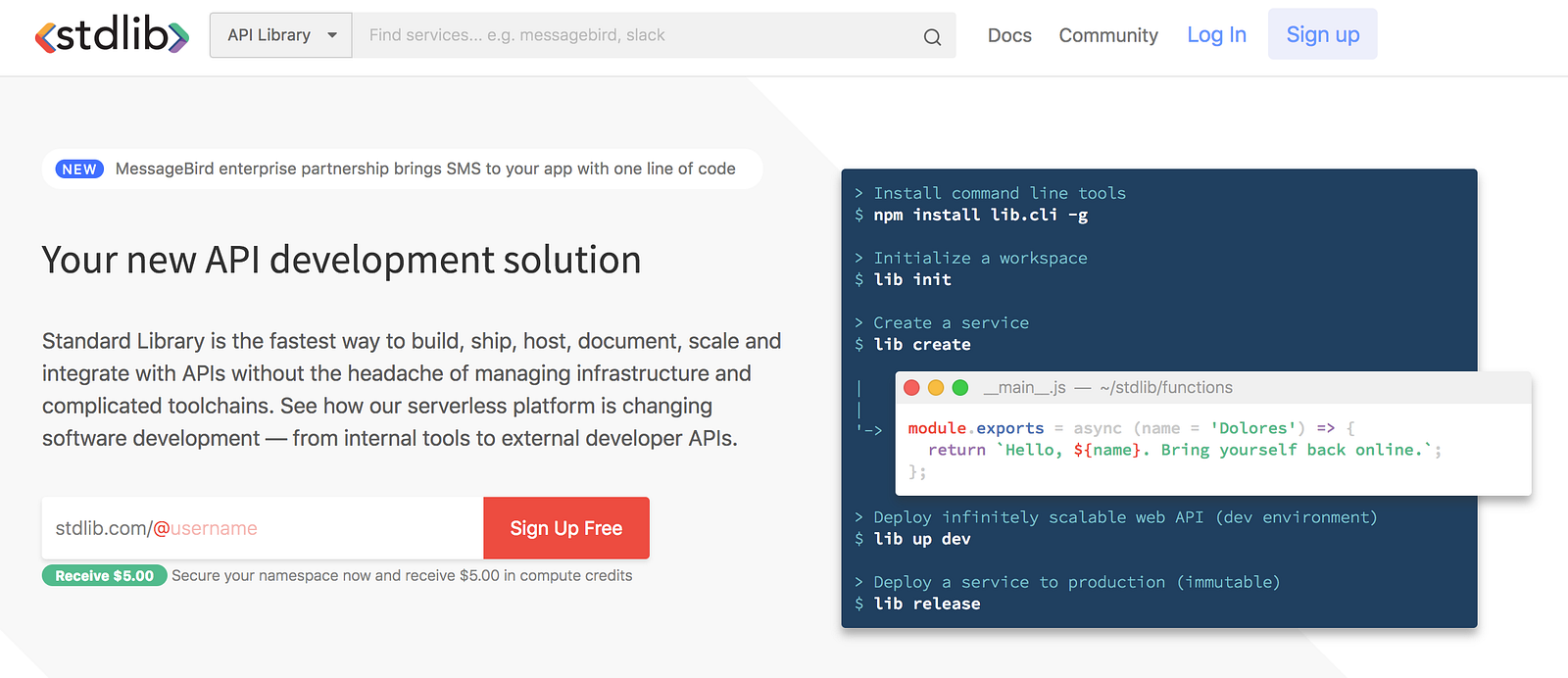The width and height of the screenshot is (1568, 678).
Task: Click 'Deploy infinitely scalable web API' line
Action: coord(1125,517)
